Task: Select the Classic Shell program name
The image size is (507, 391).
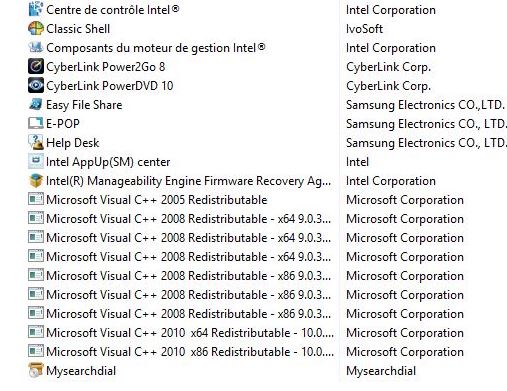Action: click(78, 29)
